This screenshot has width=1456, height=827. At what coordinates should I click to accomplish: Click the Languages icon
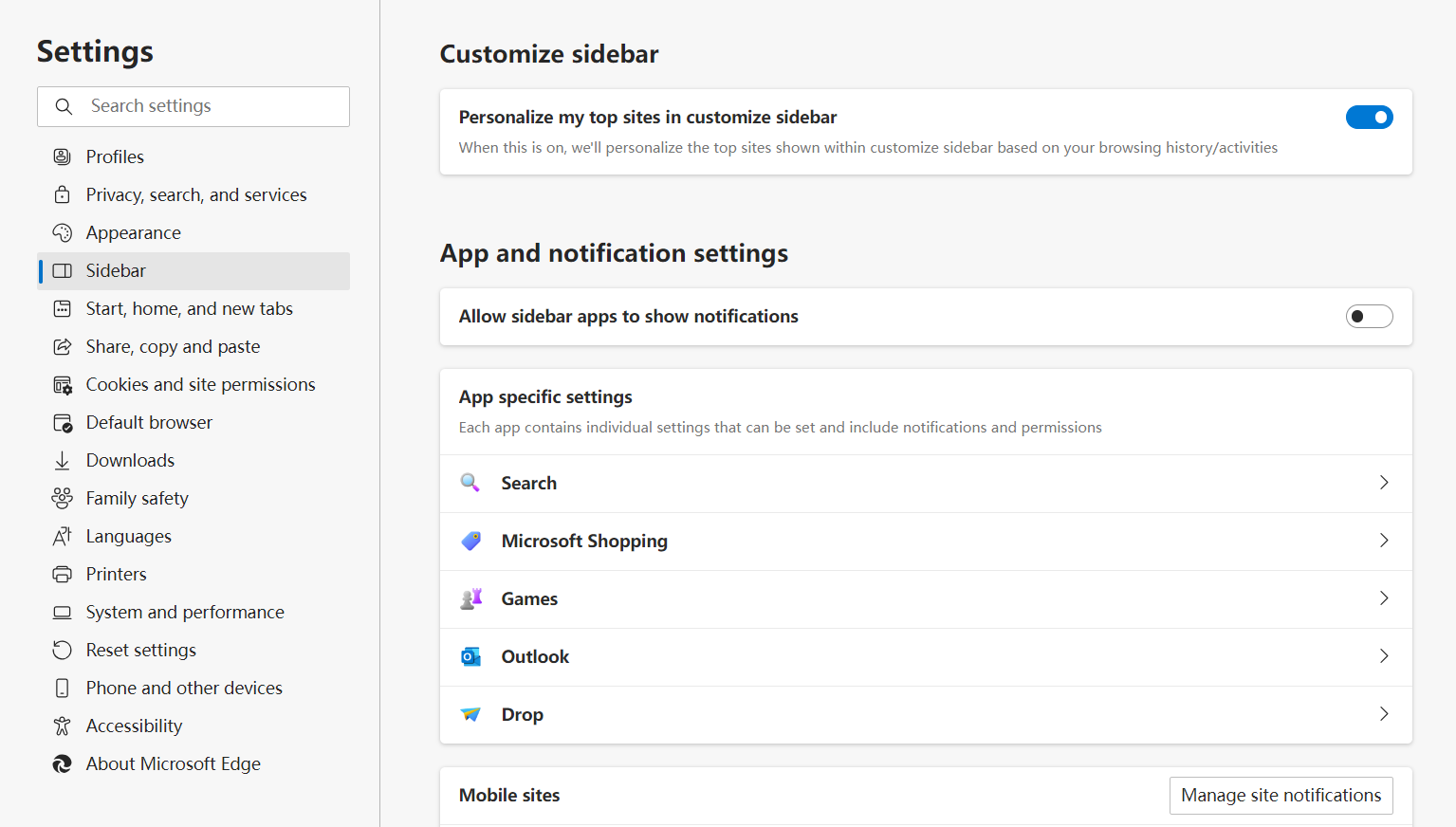(x=63, y=536)
